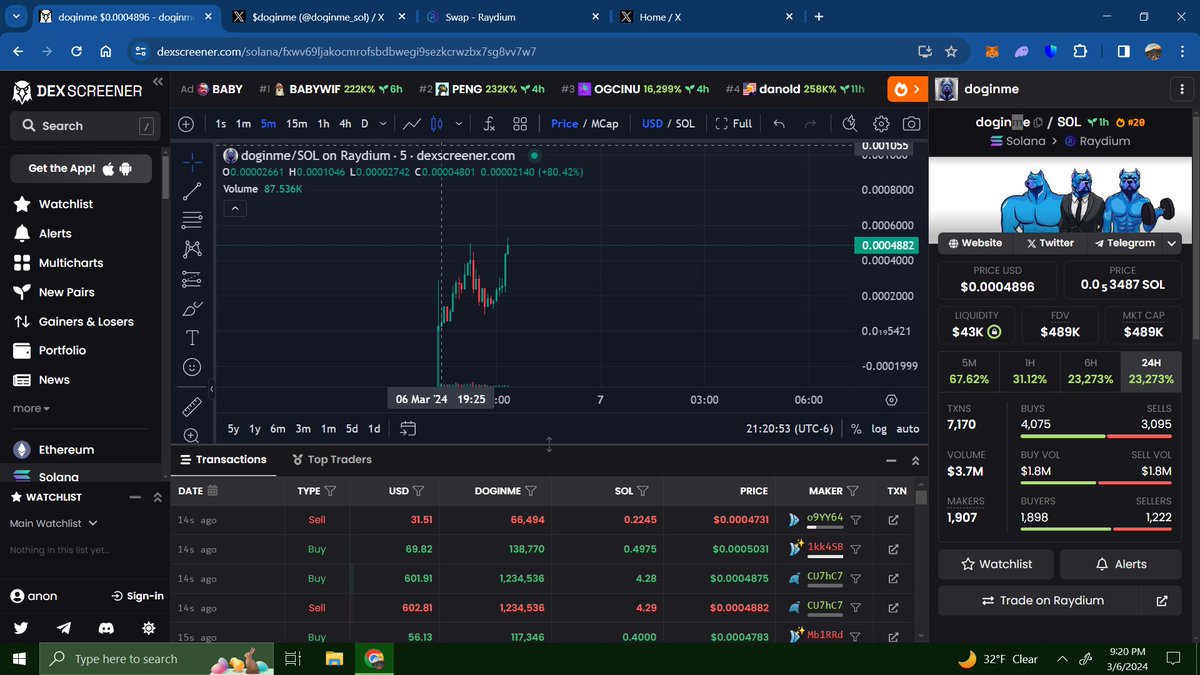The image size is (1200, 675).
Task: Toggle logarithmic scale log
Action: pyautogui.click(x=878, y=428)
